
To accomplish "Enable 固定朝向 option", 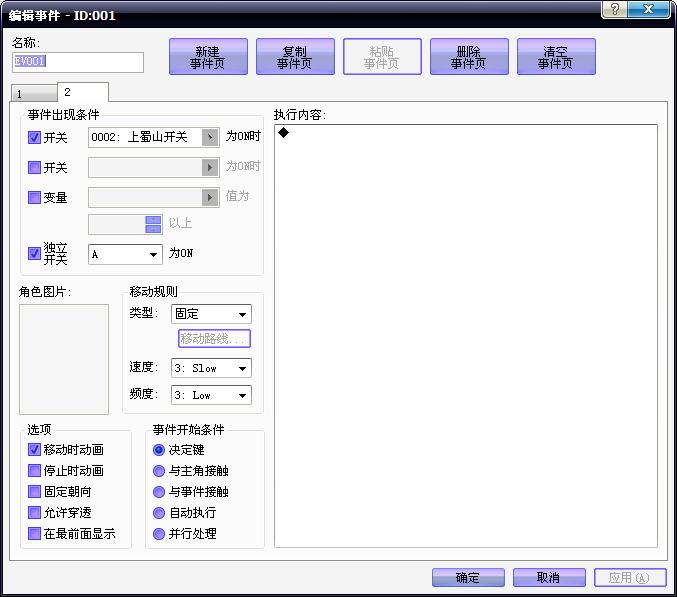I will coord(34,492).
